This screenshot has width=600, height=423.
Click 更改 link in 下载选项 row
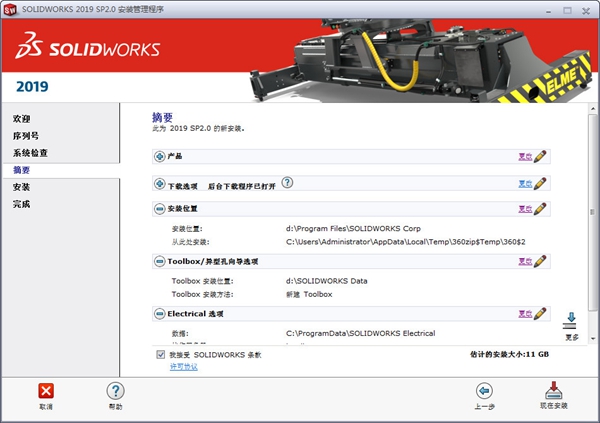(x=525, y=184)
